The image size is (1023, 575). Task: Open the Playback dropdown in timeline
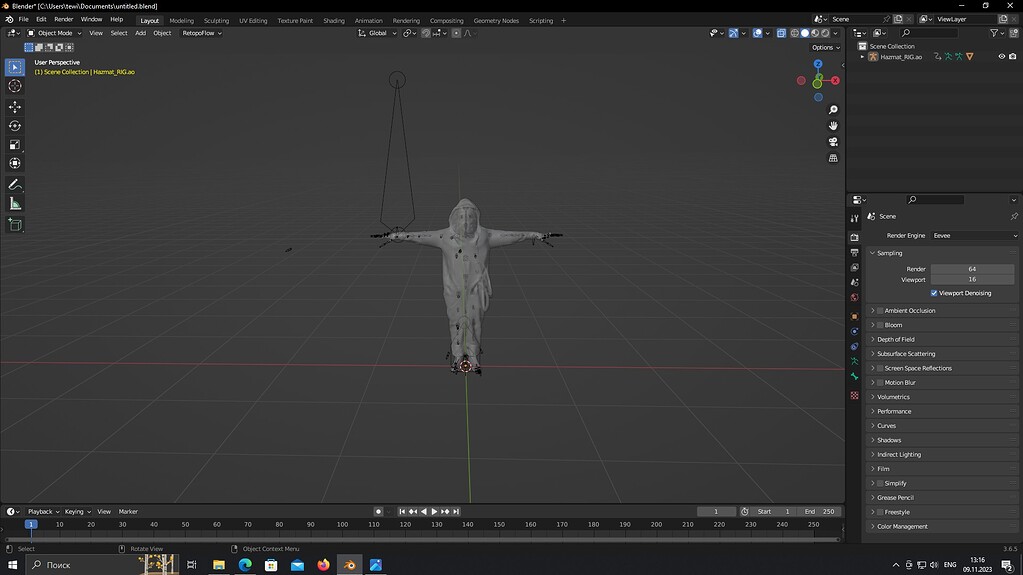(x=43, y=512)
